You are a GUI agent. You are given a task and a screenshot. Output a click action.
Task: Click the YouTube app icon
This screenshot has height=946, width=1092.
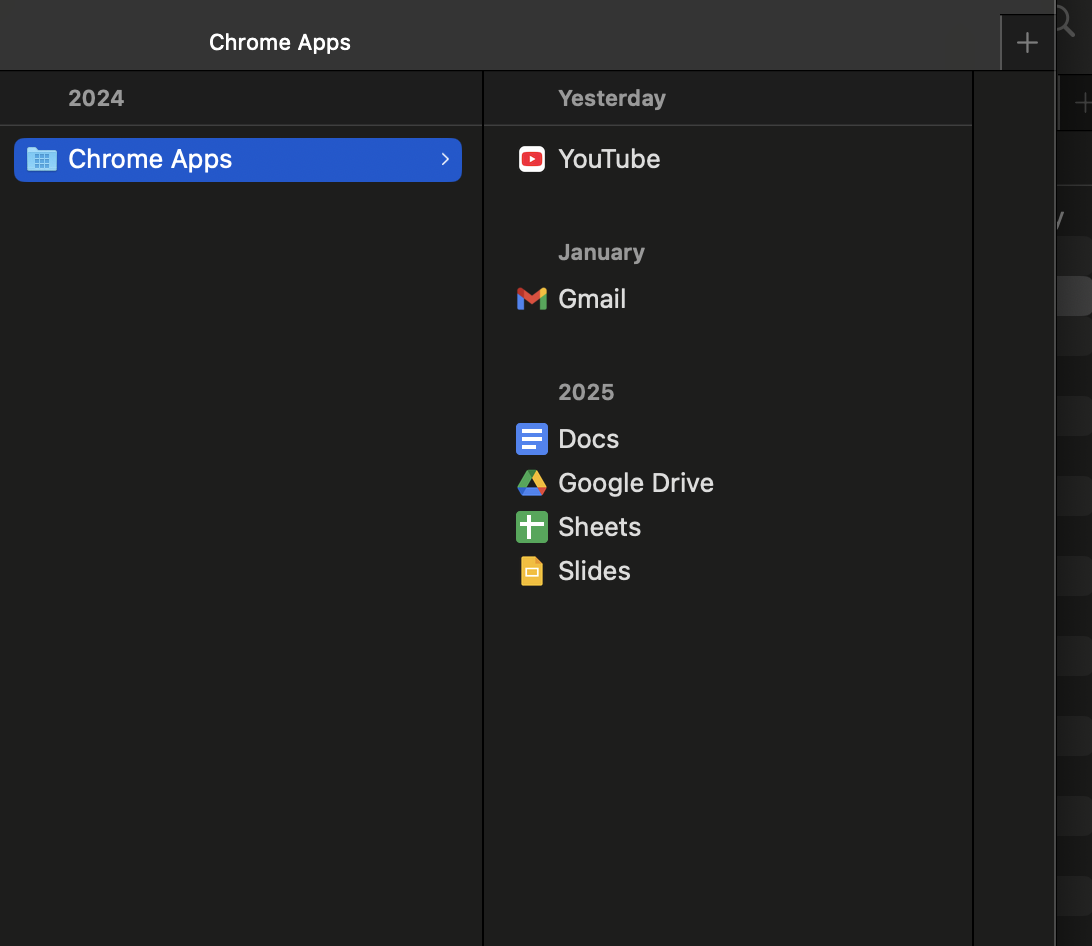tap(532, 159)
